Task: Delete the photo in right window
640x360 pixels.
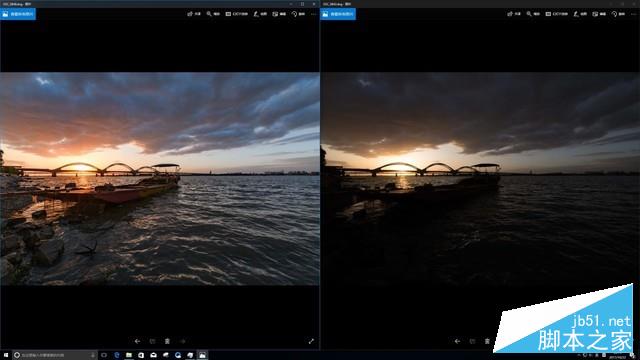Action: tap(487, 341)
